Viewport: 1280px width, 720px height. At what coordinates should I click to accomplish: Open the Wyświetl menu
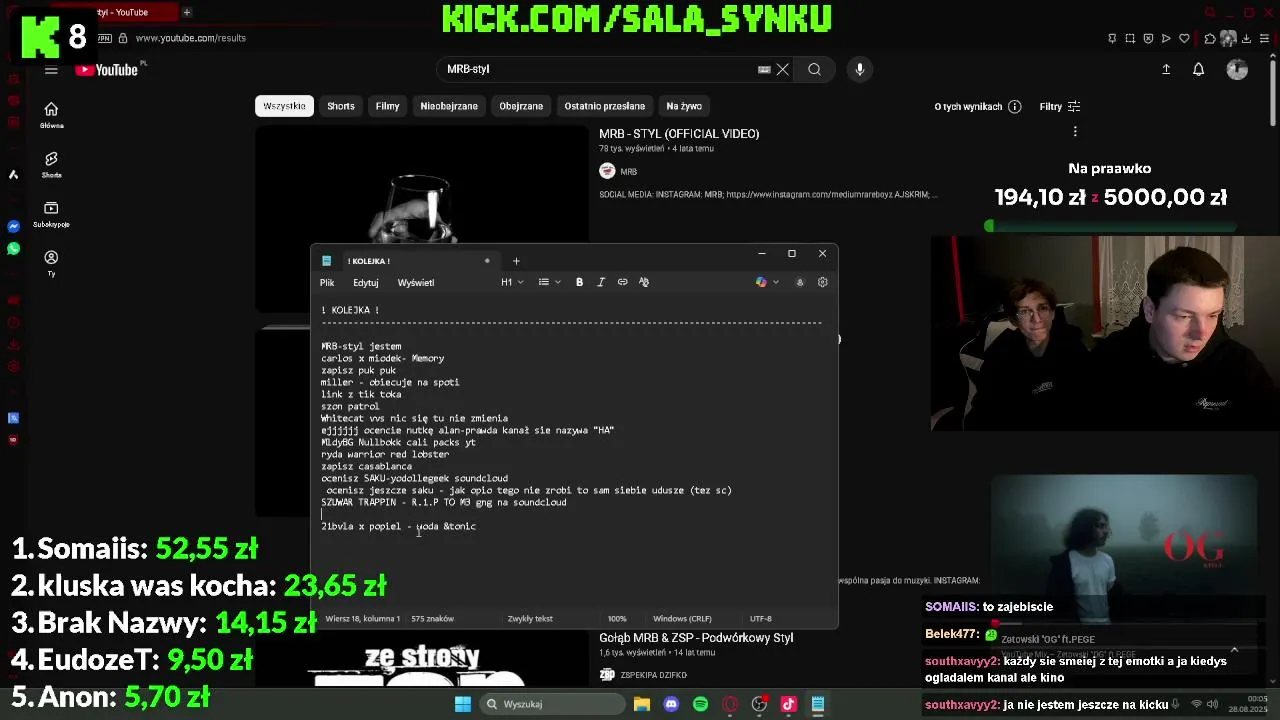(416, 283)
